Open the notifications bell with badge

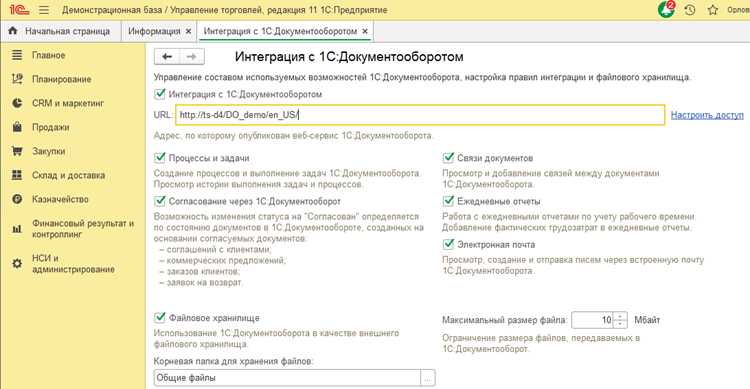coord(666,9)
